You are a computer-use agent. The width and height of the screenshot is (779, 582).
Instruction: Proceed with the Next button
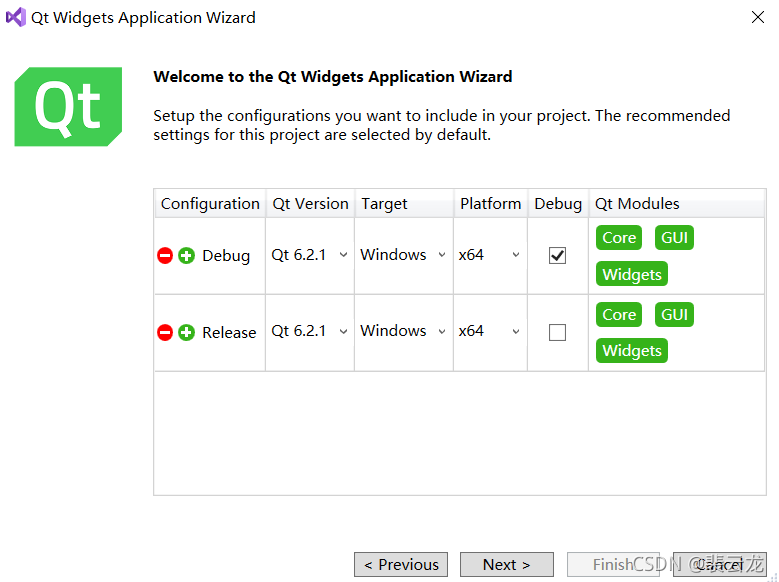tap(507, 565)
